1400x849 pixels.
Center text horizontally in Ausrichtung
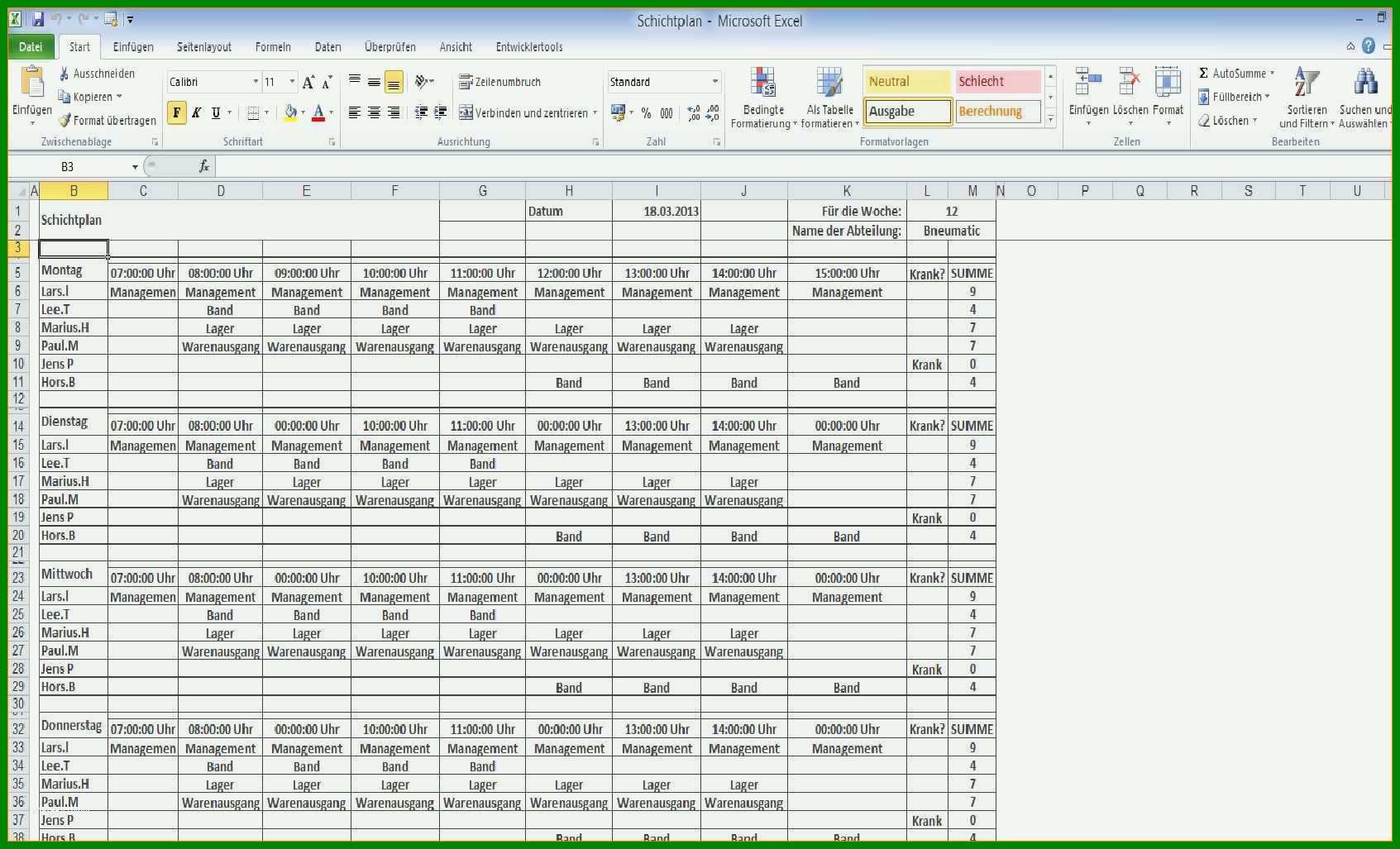pos(374,112)
